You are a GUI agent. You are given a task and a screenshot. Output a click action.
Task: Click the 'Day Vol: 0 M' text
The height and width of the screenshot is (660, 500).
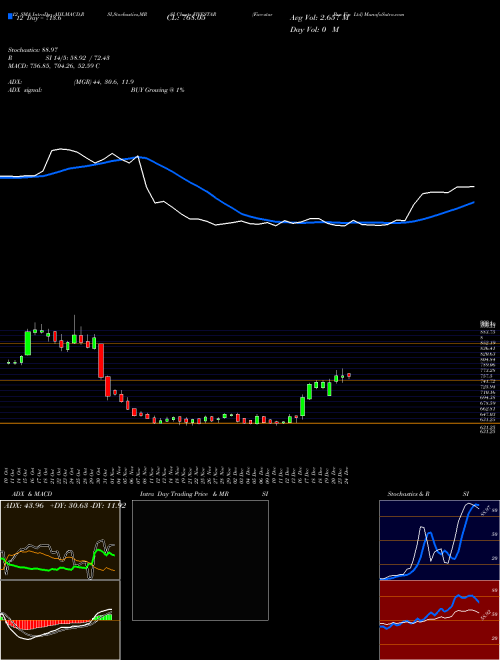pyautogui.click(x=314, y=30)
